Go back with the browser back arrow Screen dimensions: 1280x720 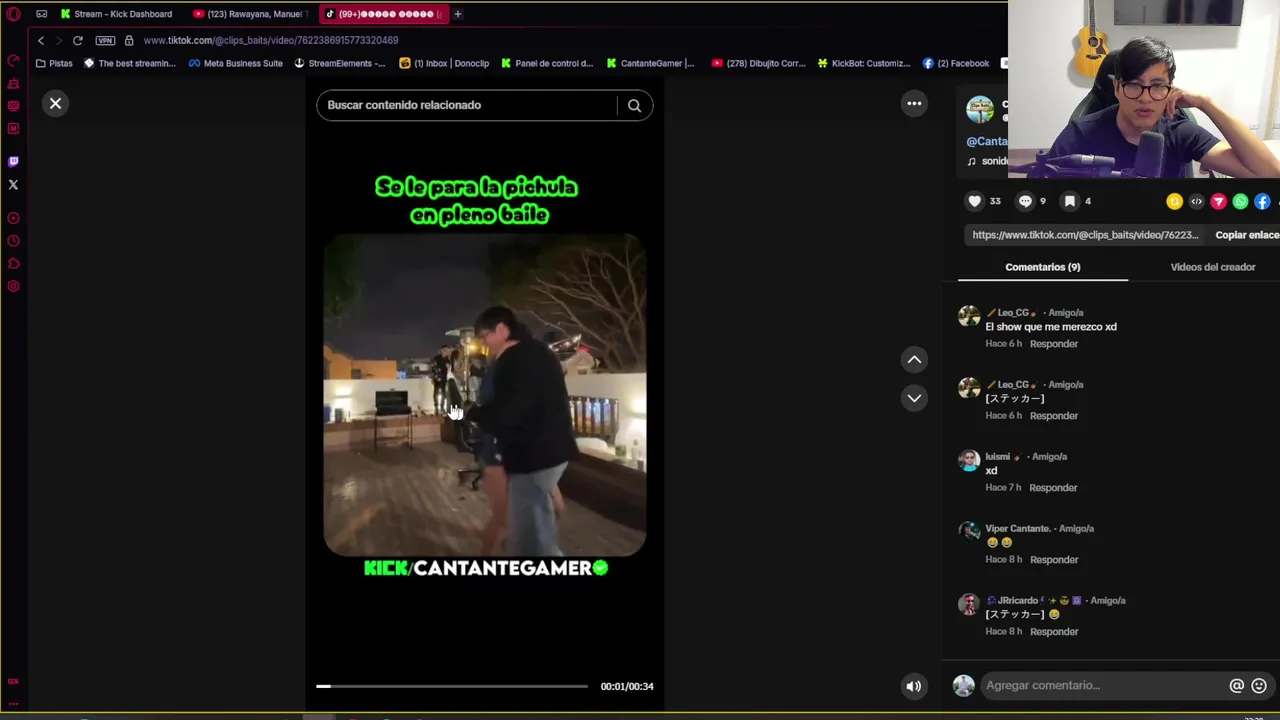click(41, 40)
